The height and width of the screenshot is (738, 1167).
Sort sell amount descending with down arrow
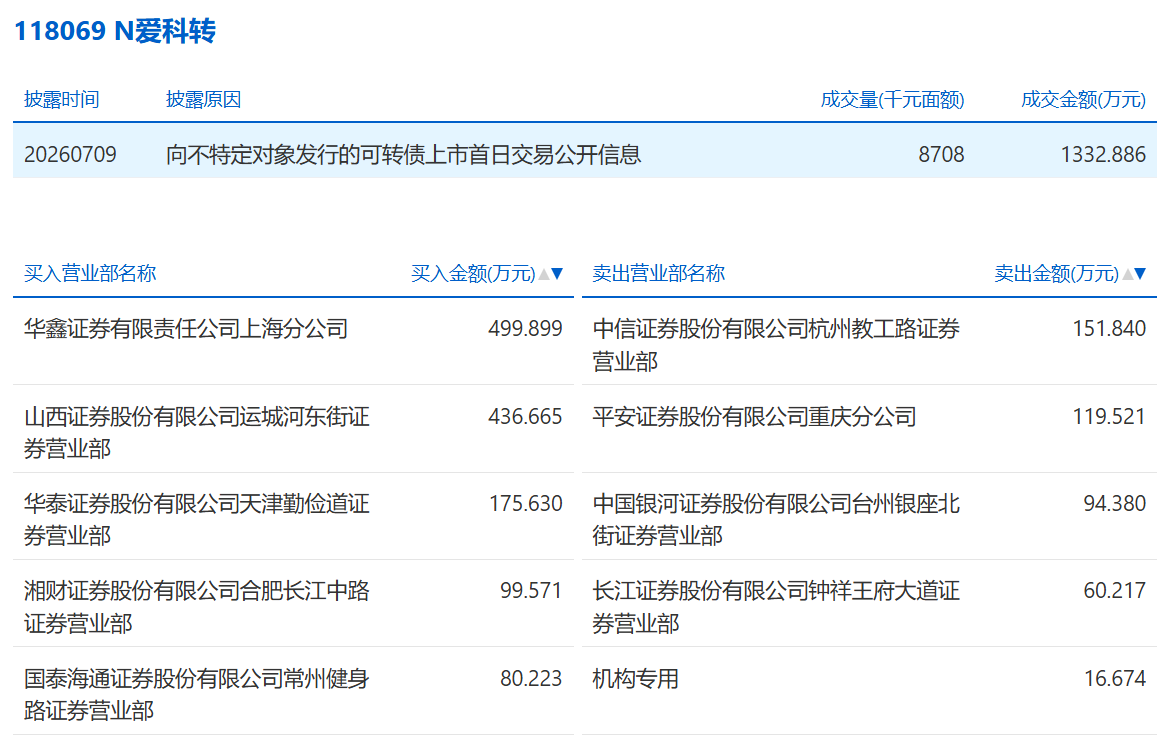[1140, 274]
